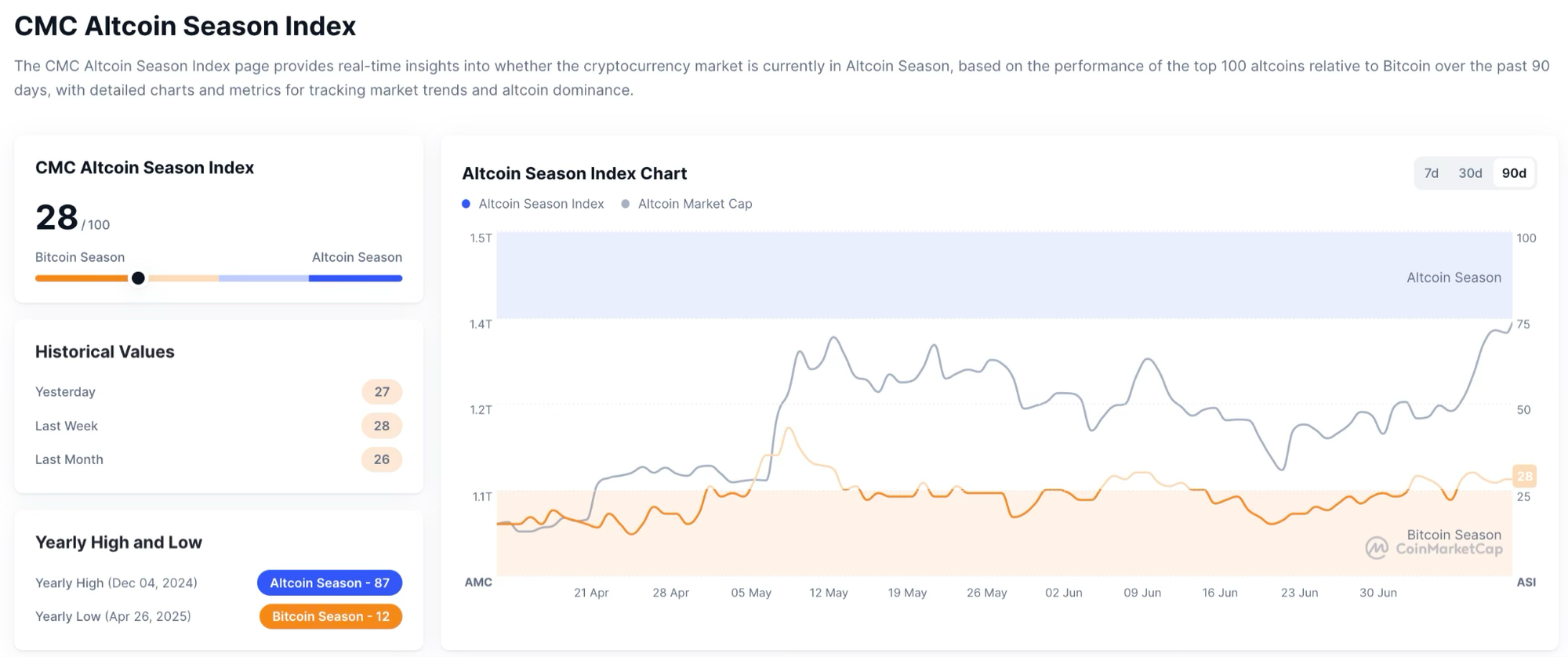The image size is (1568, 657).
Task: Click the Altcoin Season - 87 pill
Action: (x=329, y=583)
